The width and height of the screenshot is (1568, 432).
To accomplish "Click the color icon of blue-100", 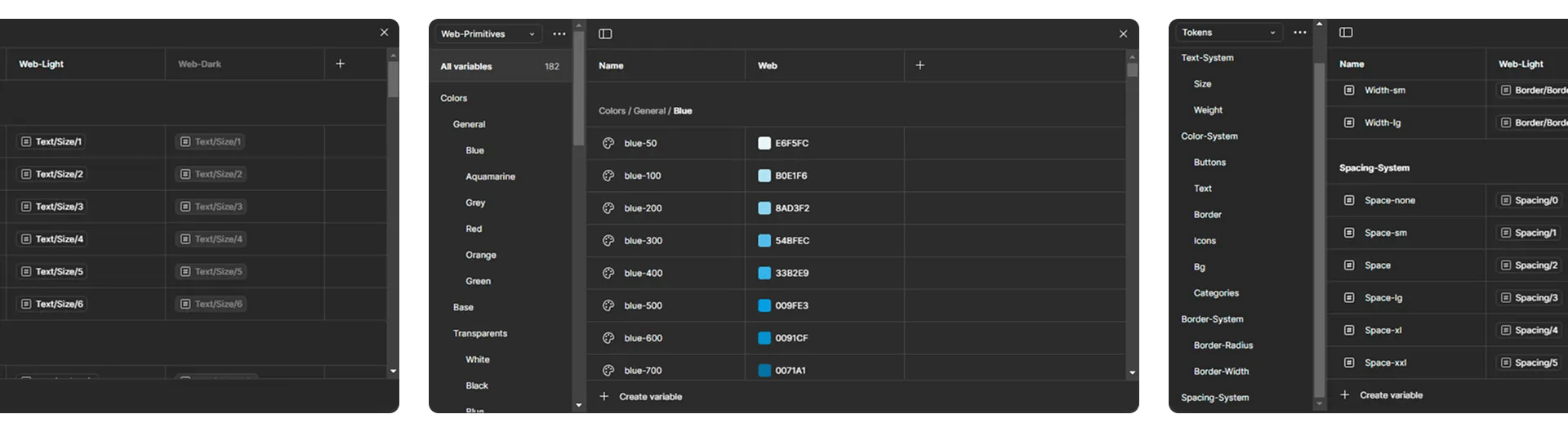I will pyautogui.click(x=608, y=176).
